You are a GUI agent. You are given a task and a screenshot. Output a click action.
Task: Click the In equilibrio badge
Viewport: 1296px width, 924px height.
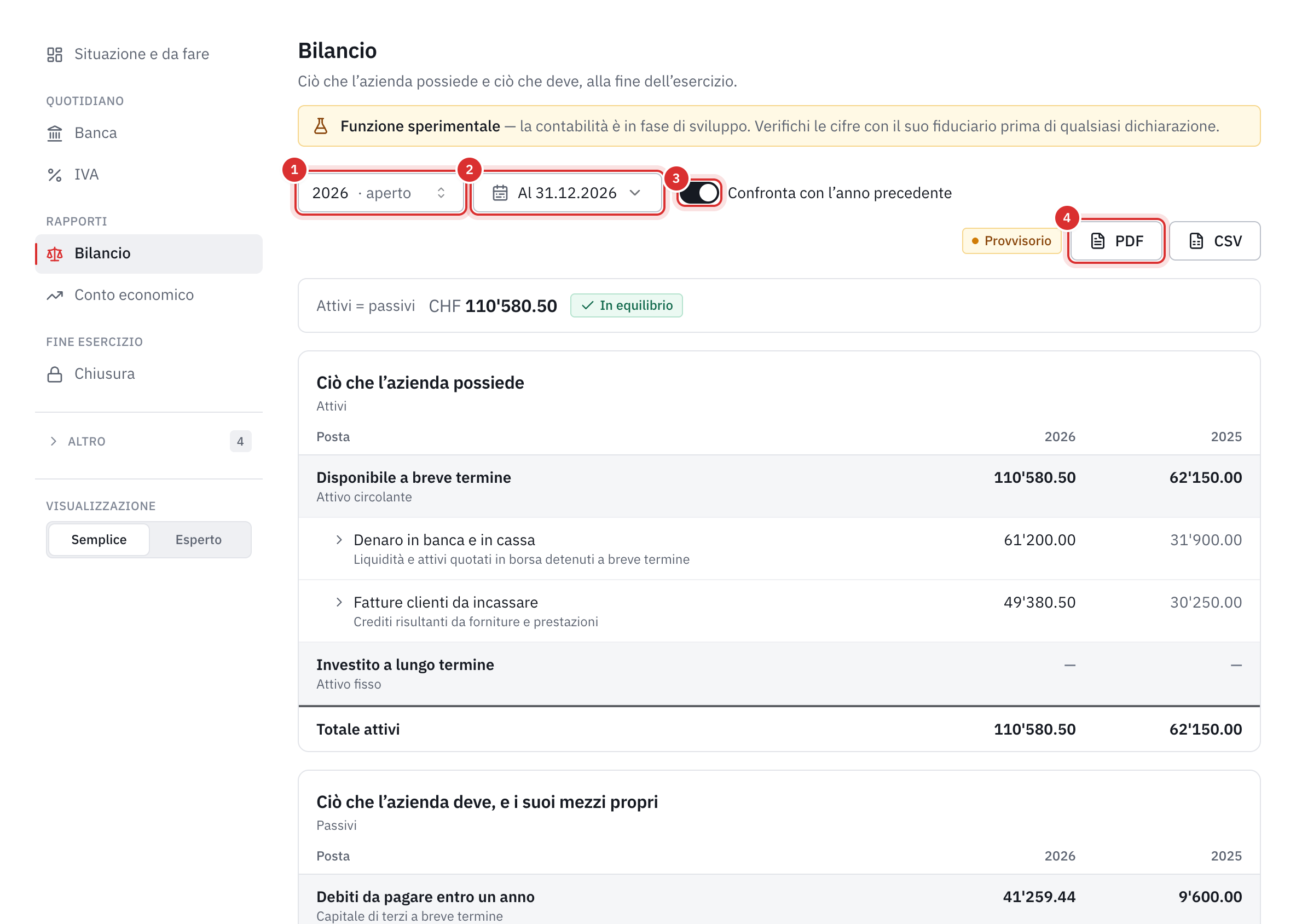click(626, 305)
